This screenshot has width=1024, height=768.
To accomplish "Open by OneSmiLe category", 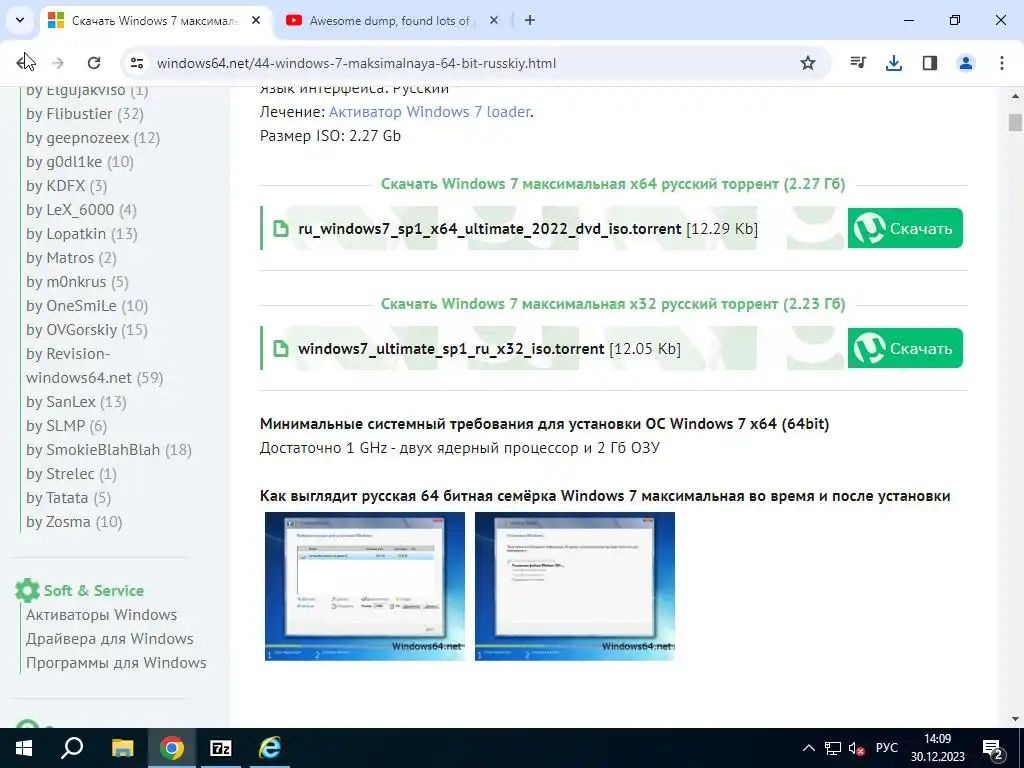I will [71, 306].
